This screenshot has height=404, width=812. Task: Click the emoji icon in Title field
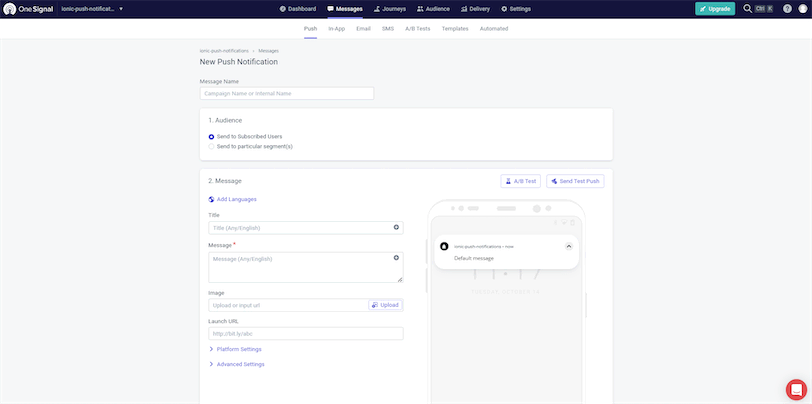pyautogui.click(x=396, y=228)
